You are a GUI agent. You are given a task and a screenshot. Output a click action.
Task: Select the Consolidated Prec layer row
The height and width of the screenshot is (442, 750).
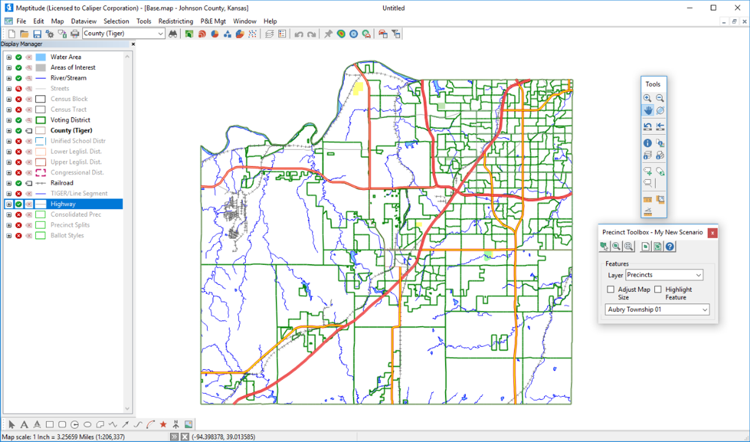pos(63,215)
